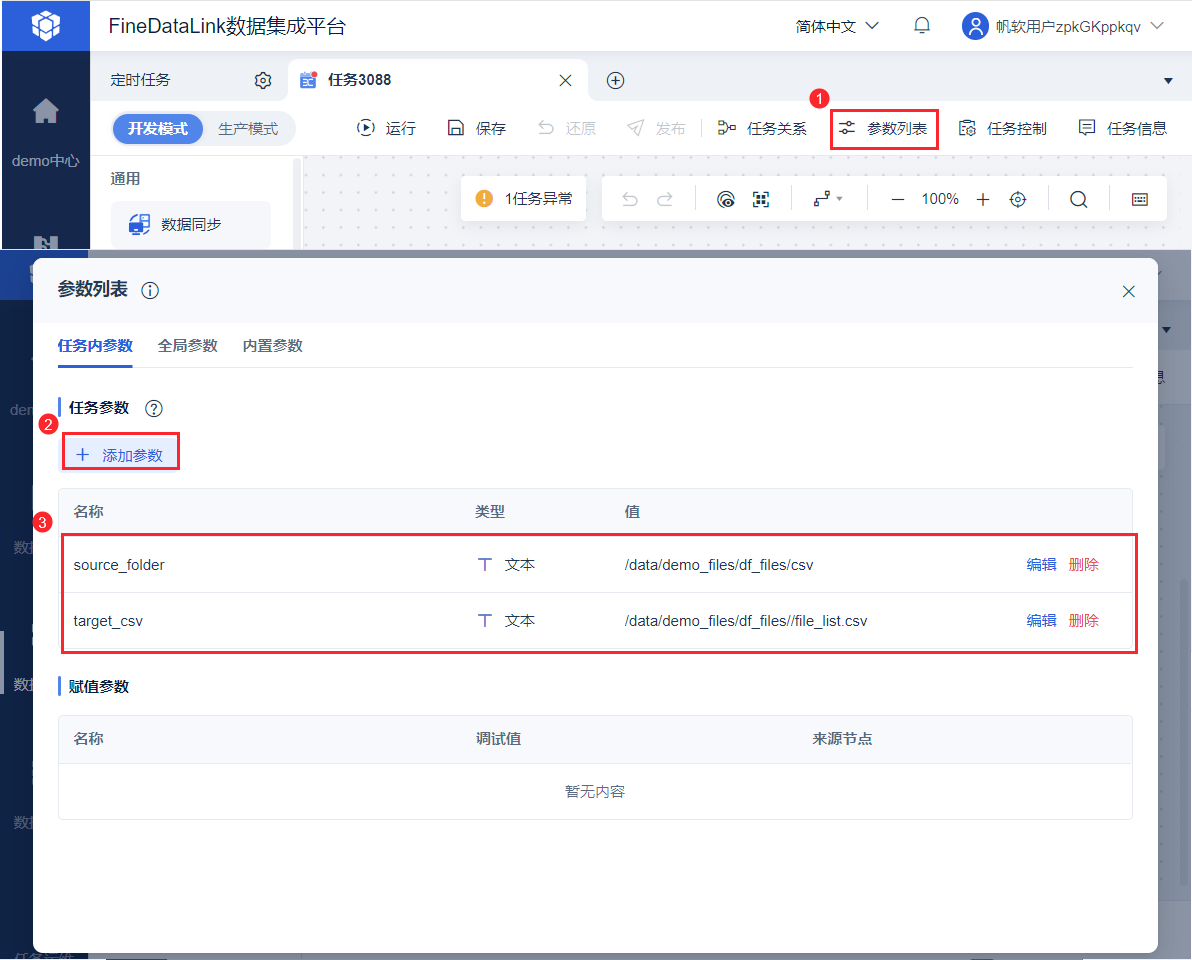
Task: Run the task with 运行 button
Action: coord(386,128)
